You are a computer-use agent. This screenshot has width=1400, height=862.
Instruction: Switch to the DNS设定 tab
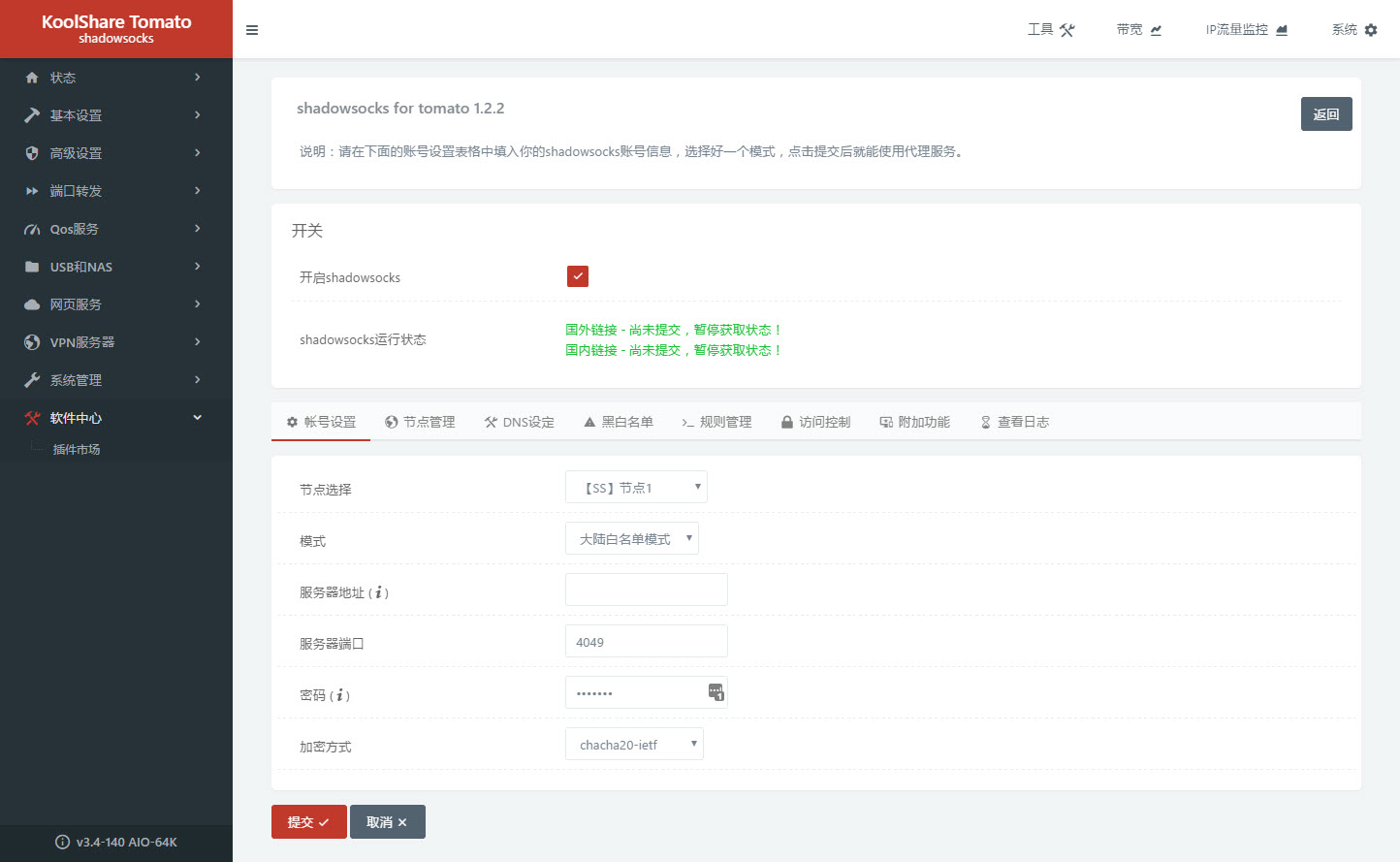click(520, 422)
